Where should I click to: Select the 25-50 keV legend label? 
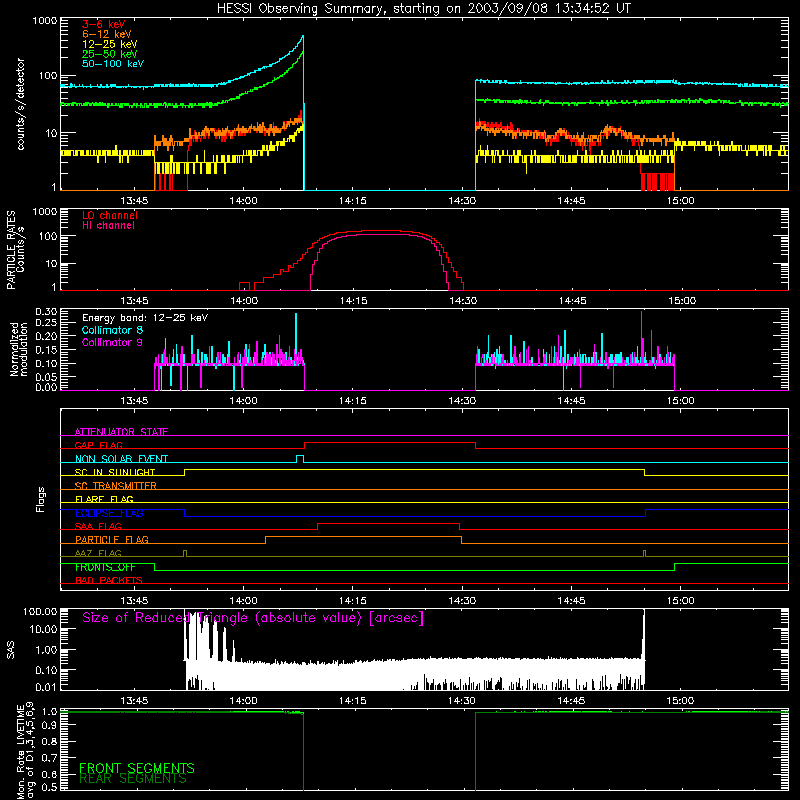110,54
